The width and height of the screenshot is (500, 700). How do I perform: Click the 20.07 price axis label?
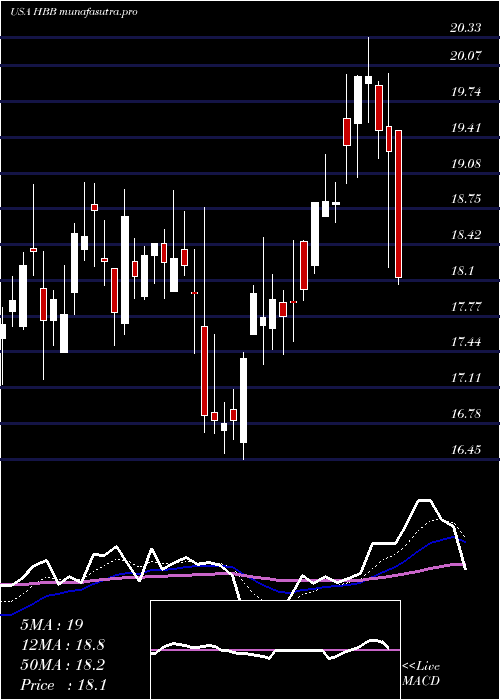click(x=466, y=56)
